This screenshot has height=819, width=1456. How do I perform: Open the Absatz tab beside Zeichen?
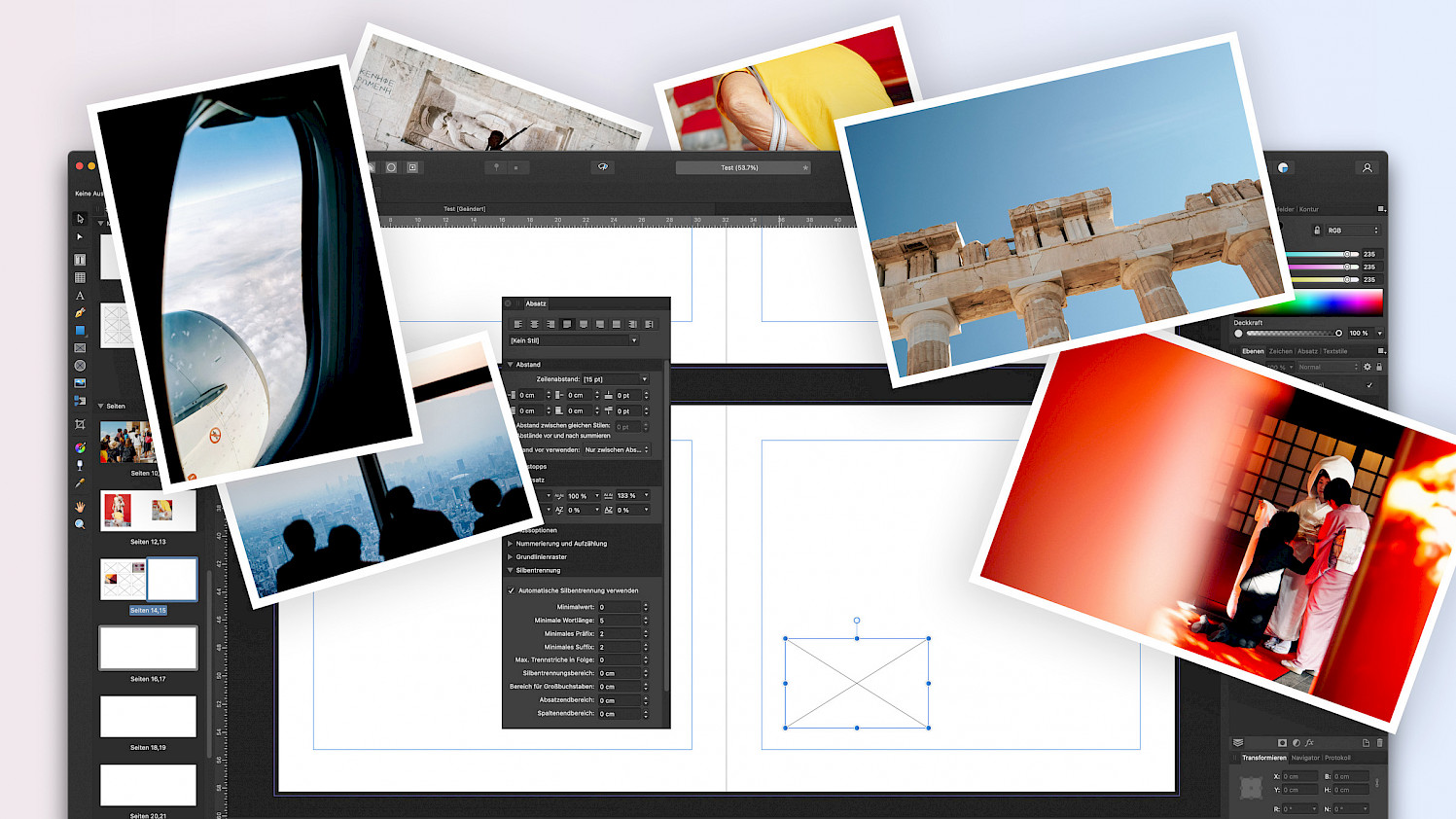(x=1308, y=351)
